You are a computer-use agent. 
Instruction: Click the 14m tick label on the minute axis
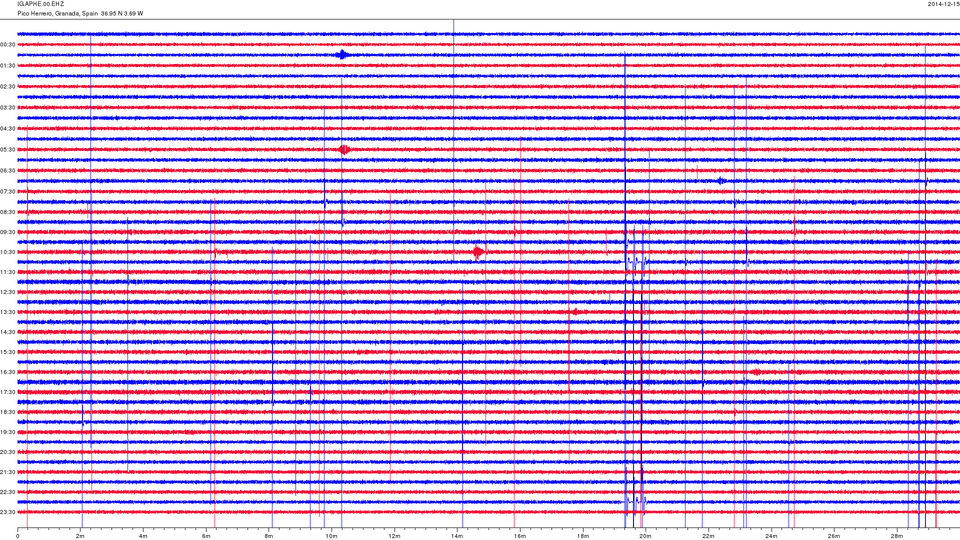457,536
